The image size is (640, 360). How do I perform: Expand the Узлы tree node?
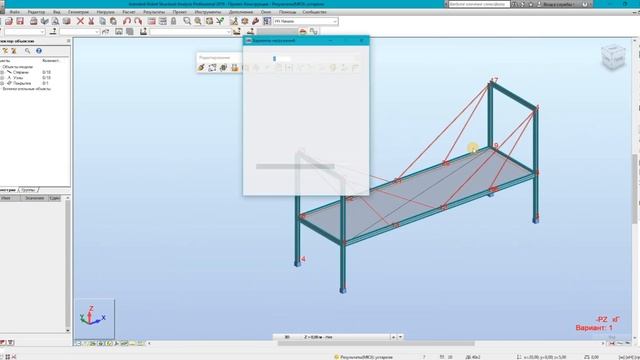[2, 78]
